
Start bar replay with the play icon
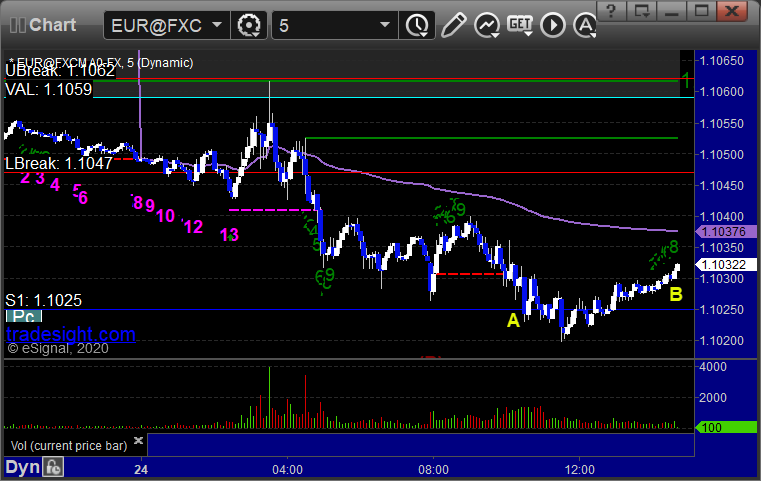click(x=553, y=25)
